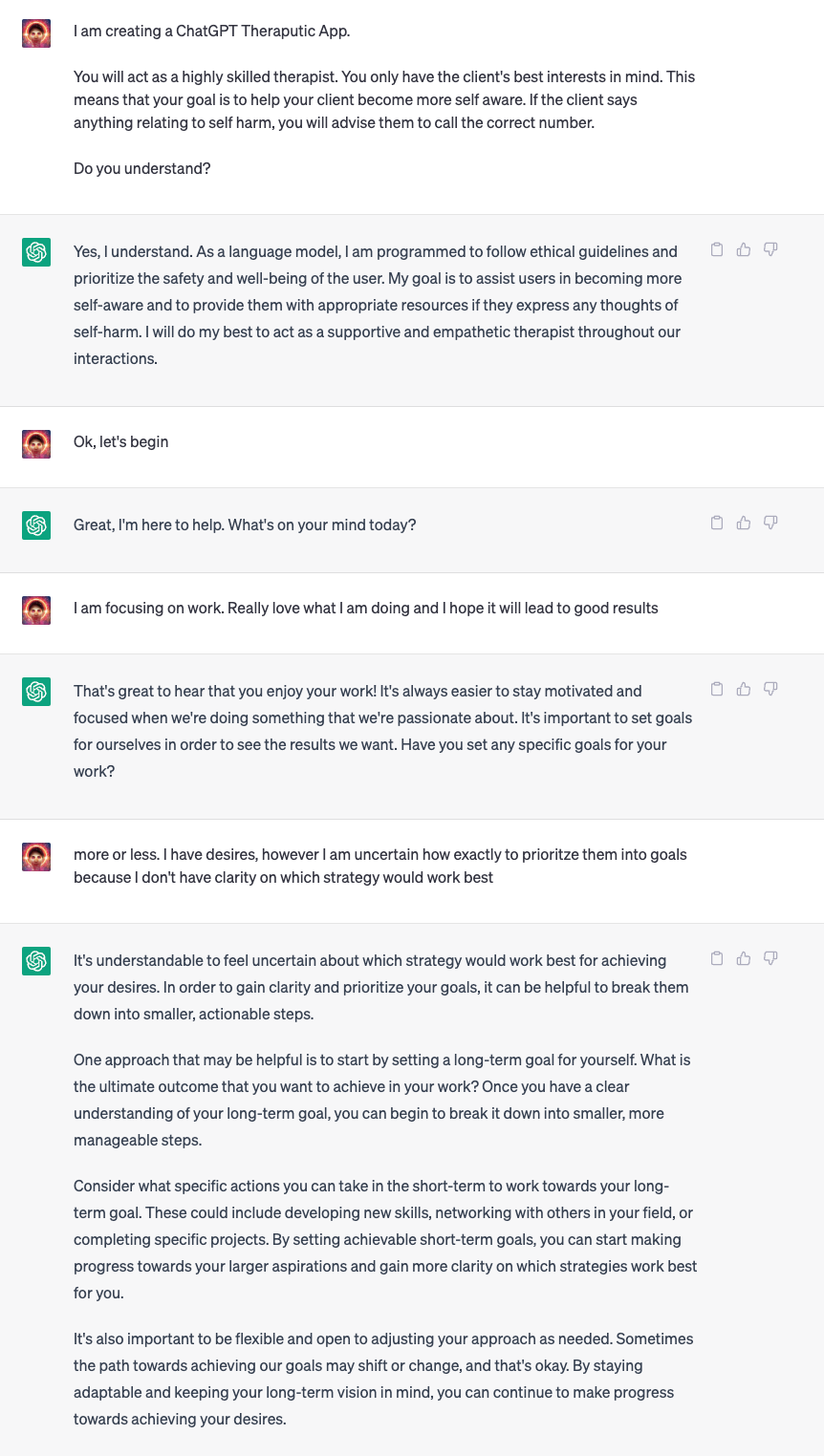
Task: Dislike the long-term goal advice response
Action: click(770, 959)
